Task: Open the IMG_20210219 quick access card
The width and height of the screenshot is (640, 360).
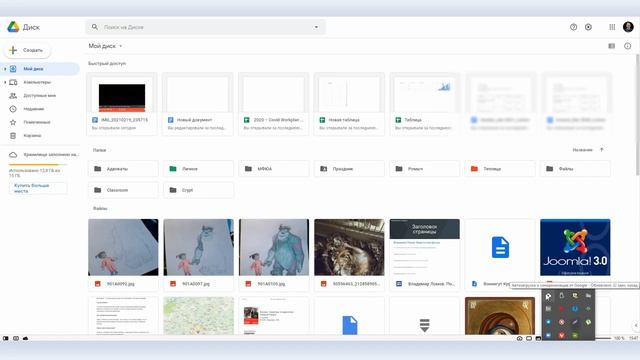Action: 122,104
